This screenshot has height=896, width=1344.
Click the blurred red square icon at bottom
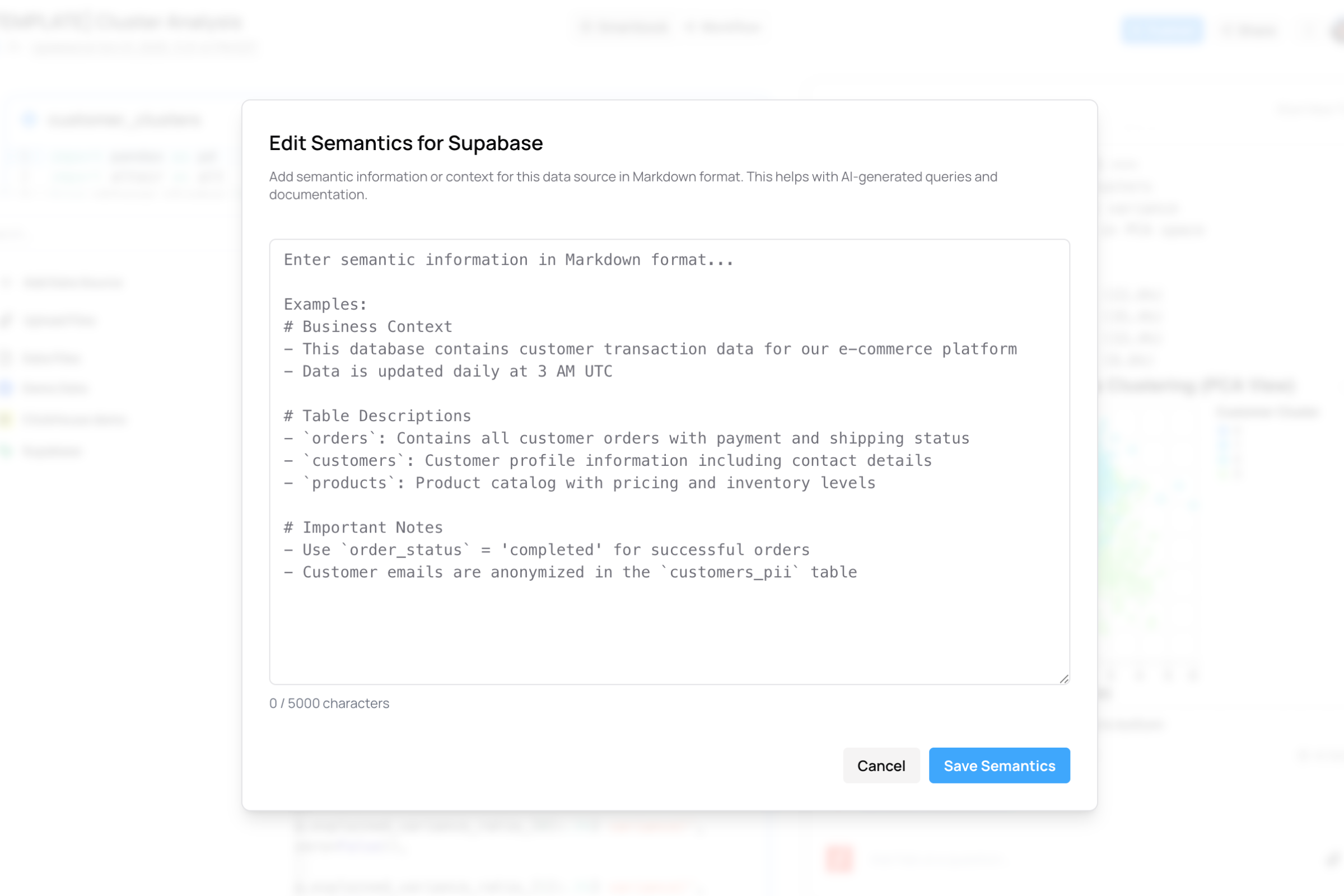(839, 859)
